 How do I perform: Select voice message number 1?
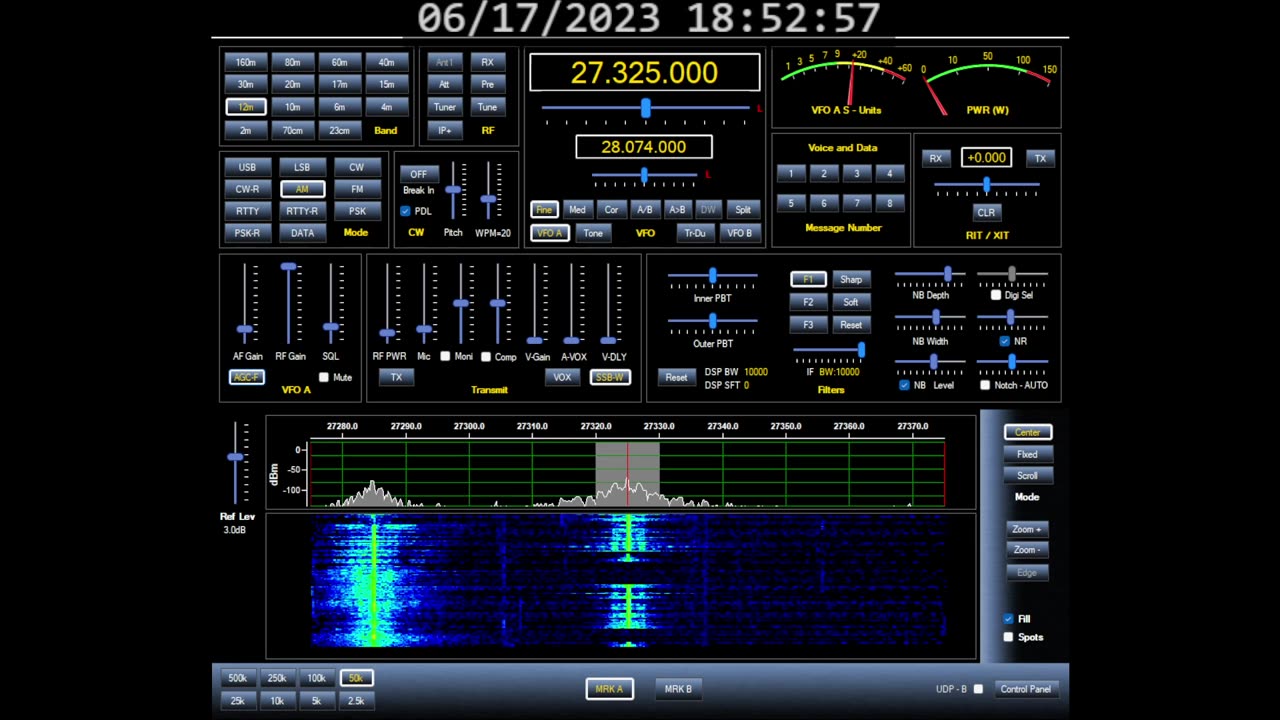click(x=790, y=173)
